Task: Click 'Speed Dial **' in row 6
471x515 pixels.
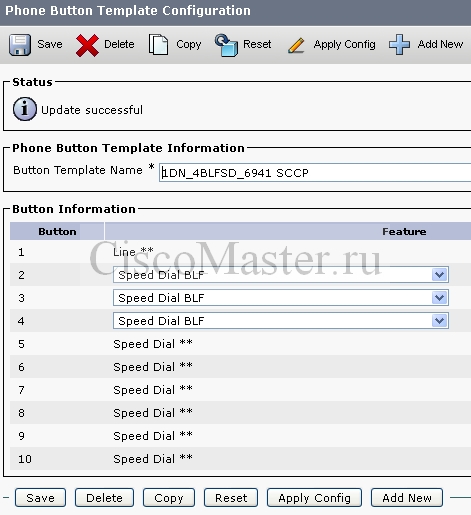Action: pyautogui.click(x=153, y=367)
